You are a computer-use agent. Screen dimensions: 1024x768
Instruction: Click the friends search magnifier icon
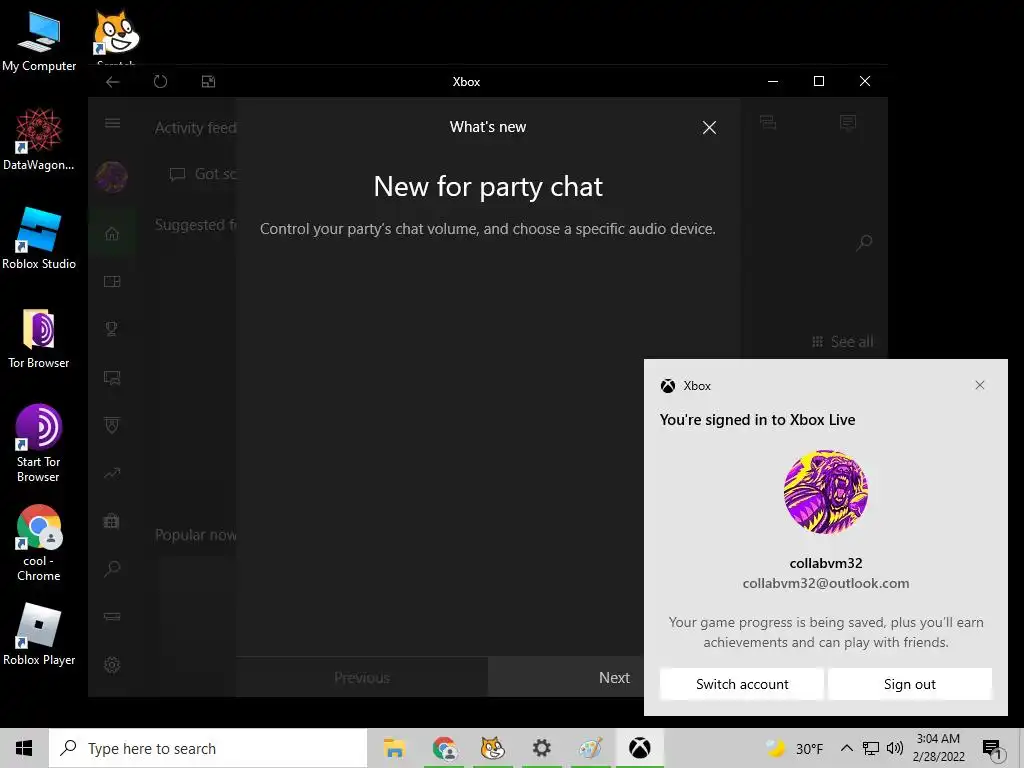pyautogui.click(x=864, y=243)
